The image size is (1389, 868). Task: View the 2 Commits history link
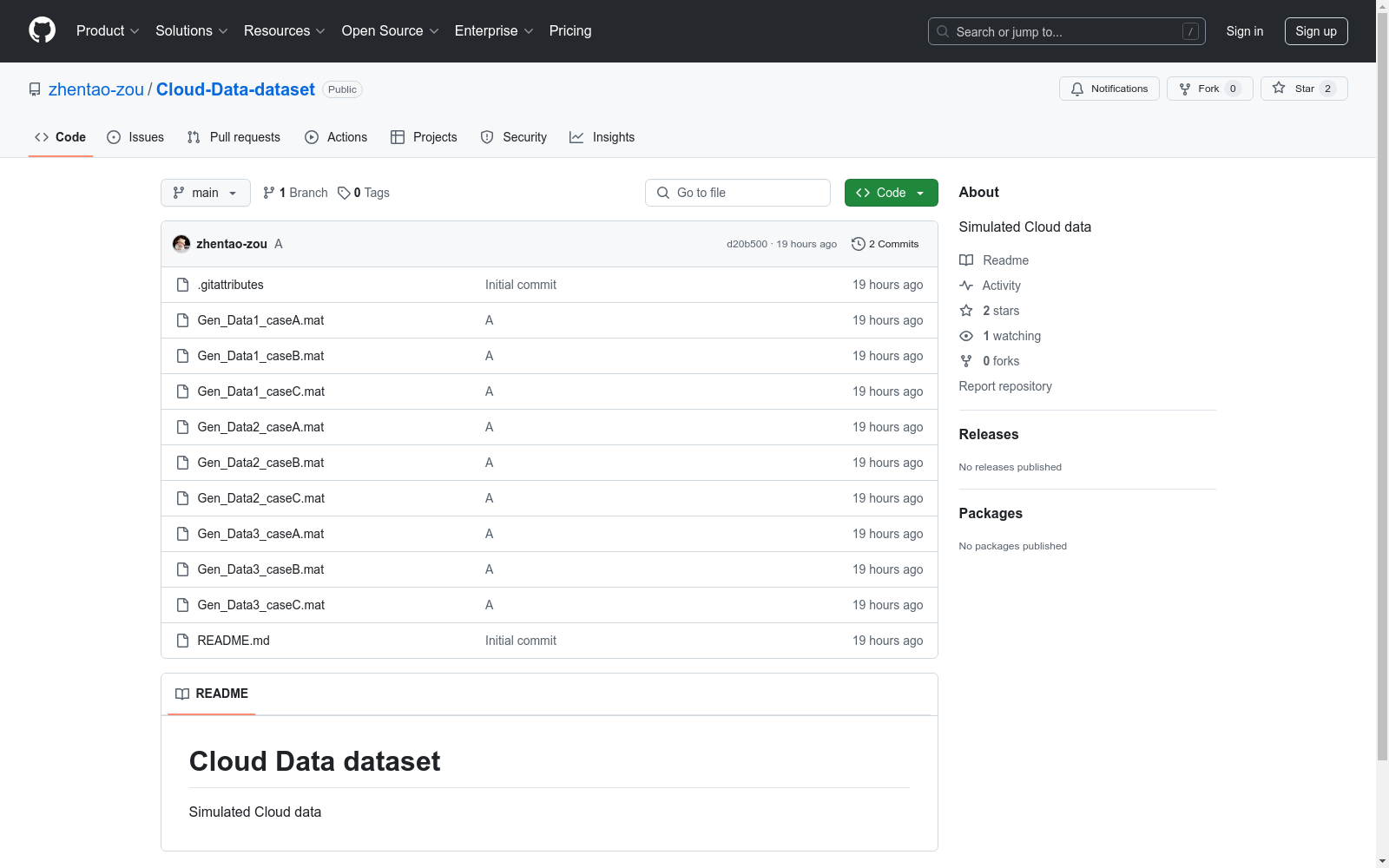[x=885, y=244]
